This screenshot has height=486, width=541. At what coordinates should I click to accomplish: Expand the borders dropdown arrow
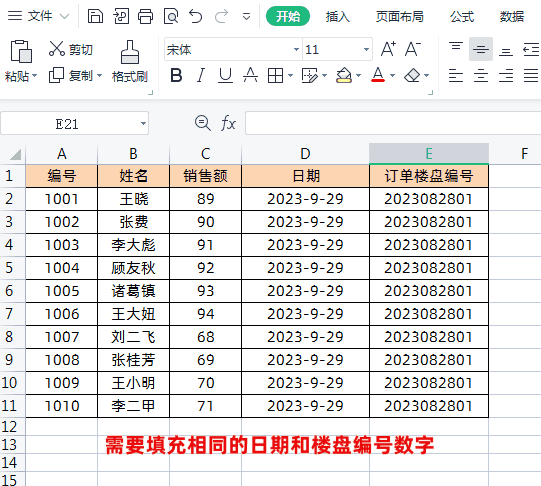291,75
